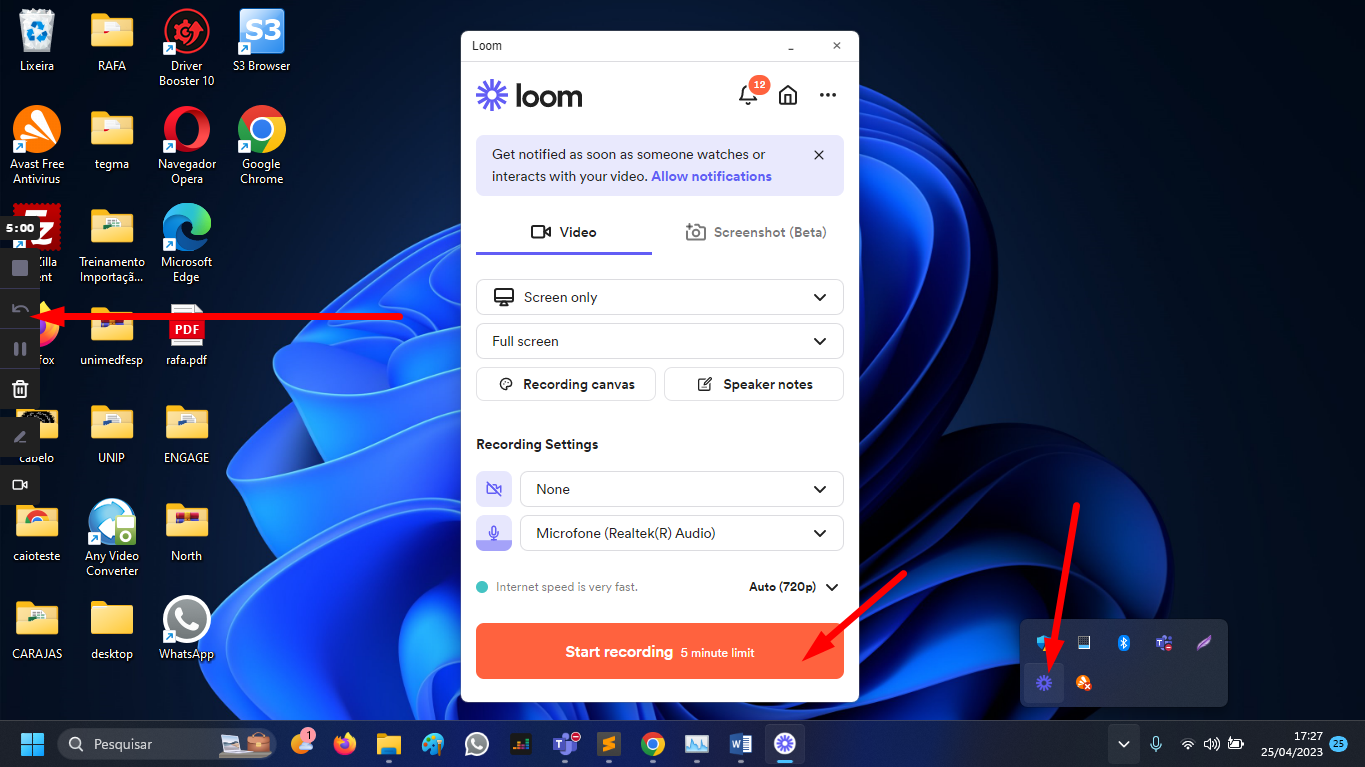Image resolution: width=1365 pixels, height=767 pixels.
Task: Click the purple feather icon in tray overflow
Action: coord(1204,643)
